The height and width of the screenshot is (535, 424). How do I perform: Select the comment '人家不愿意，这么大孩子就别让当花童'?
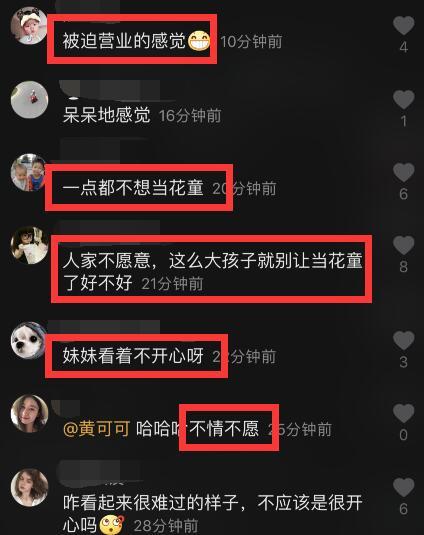click(212, 261)
